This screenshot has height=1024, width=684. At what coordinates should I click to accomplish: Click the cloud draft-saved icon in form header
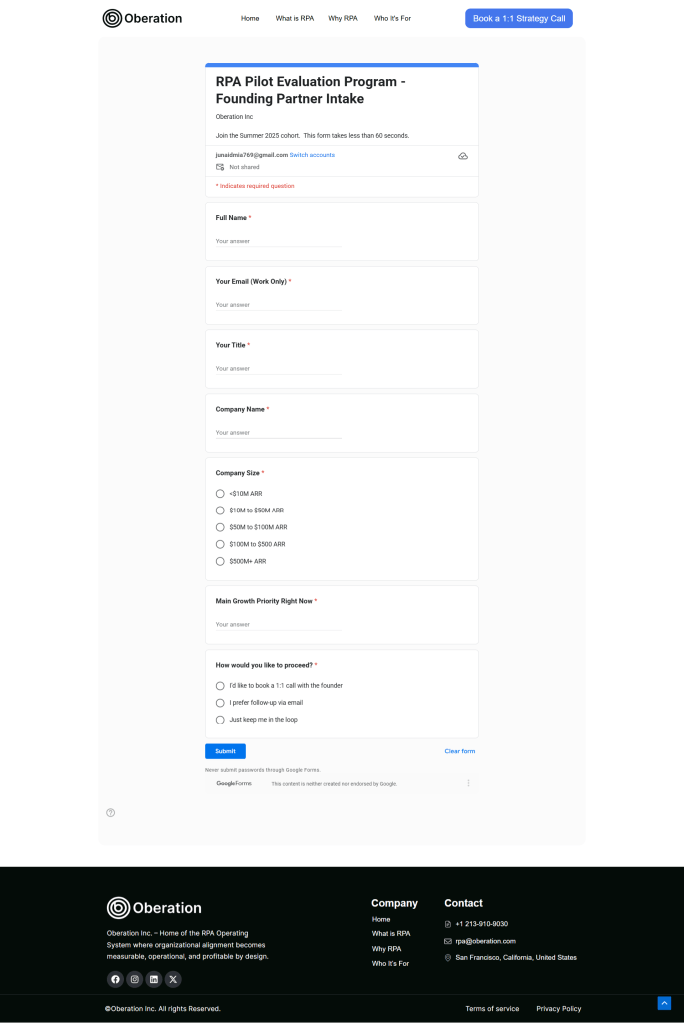463,156
